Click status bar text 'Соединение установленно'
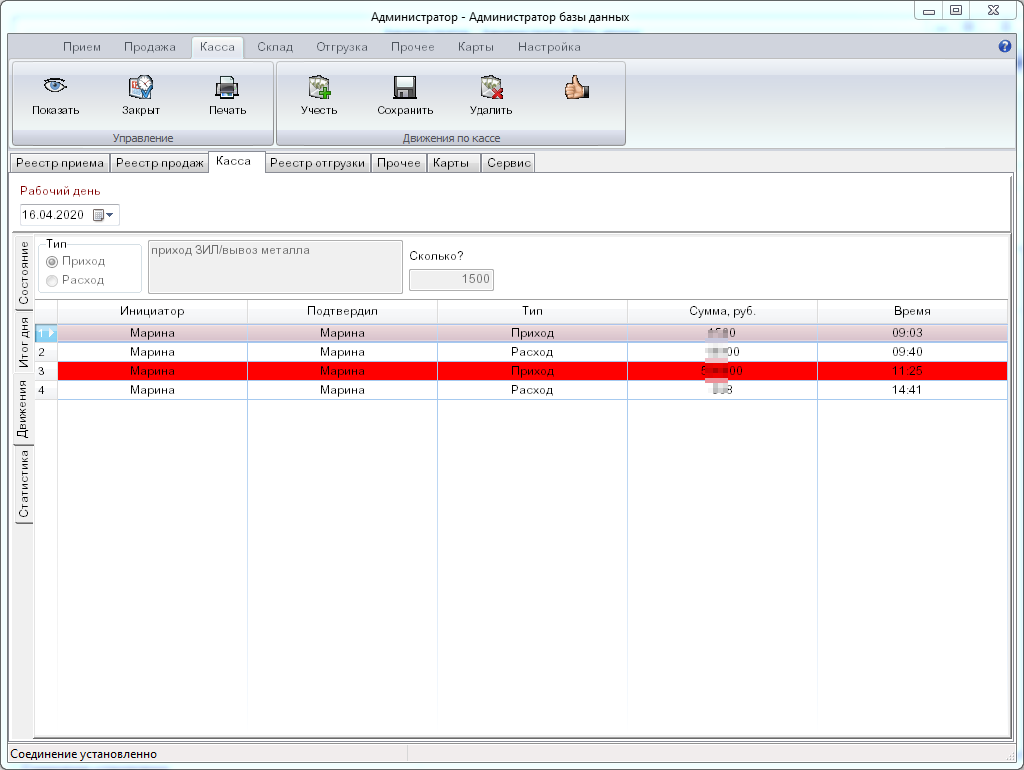The height and width of the screenshot is (770, 1024). 84,754
